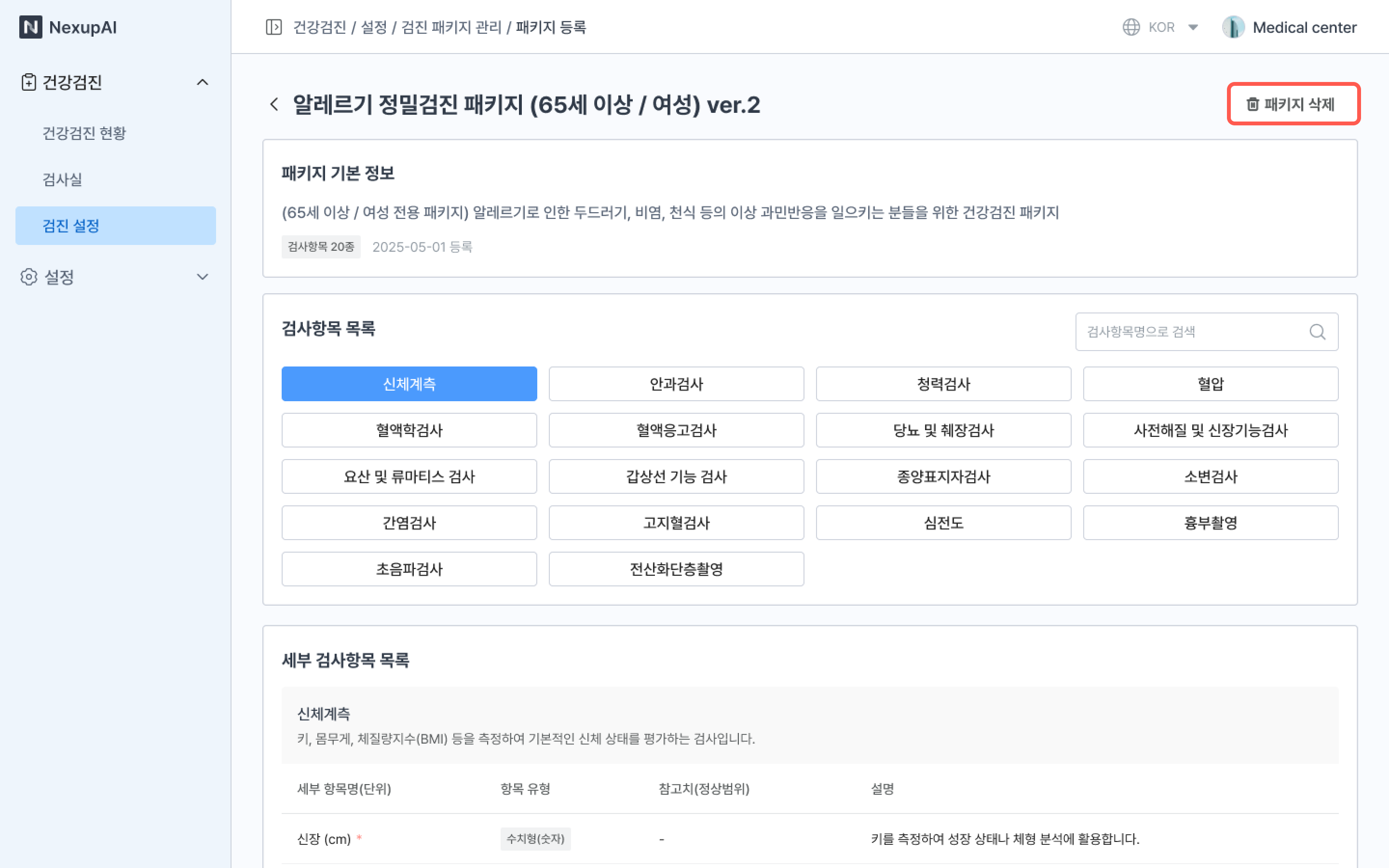The height and width of the screenshot is (868, 1389).
Task: Select the 혈액학검사 category
Action: (409, 430)
